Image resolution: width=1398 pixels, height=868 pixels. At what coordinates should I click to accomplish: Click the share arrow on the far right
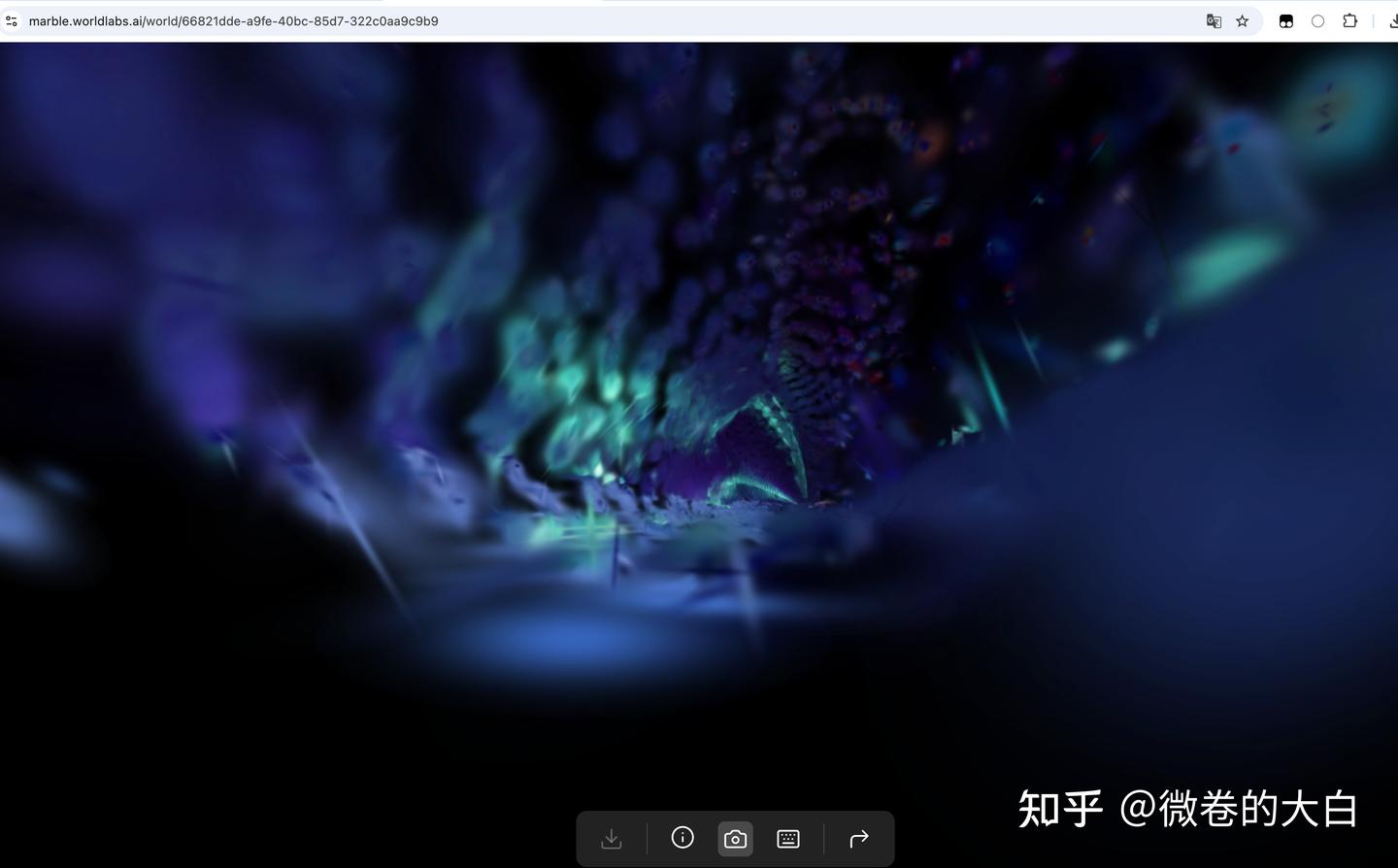pos(858,838)
